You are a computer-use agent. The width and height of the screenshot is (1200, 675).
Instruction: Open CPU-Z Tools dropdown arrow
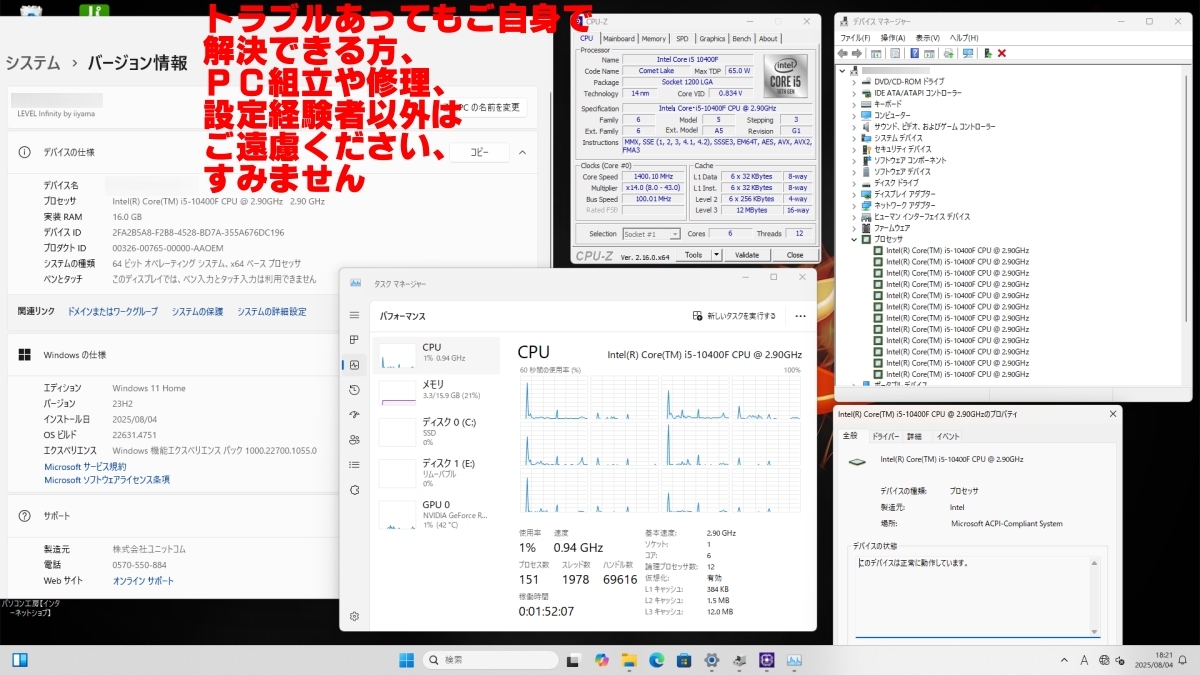[716, 255]
